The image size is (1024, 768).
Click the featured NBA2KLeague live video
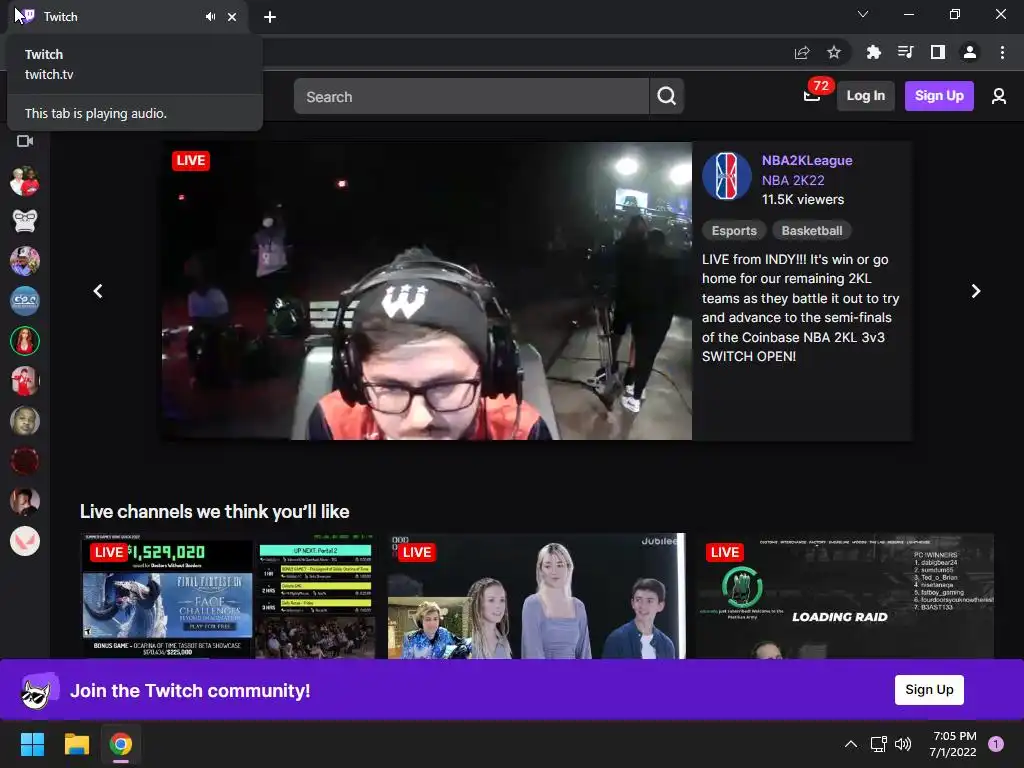tap(427, 291)
